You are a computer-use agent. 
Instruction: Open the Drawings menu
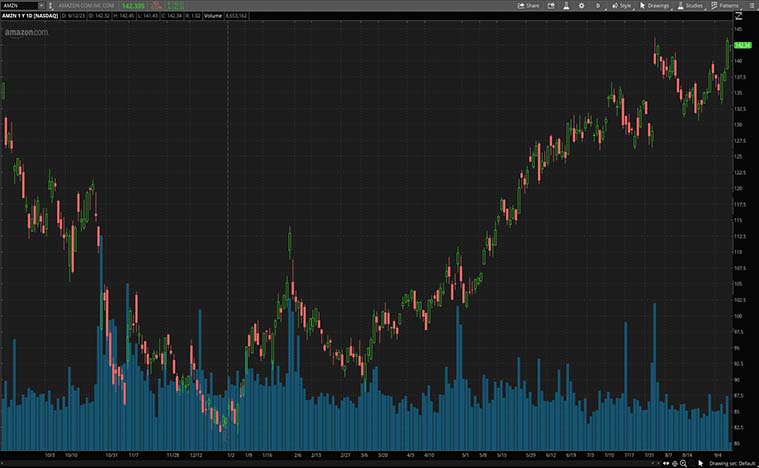[654, 5]
